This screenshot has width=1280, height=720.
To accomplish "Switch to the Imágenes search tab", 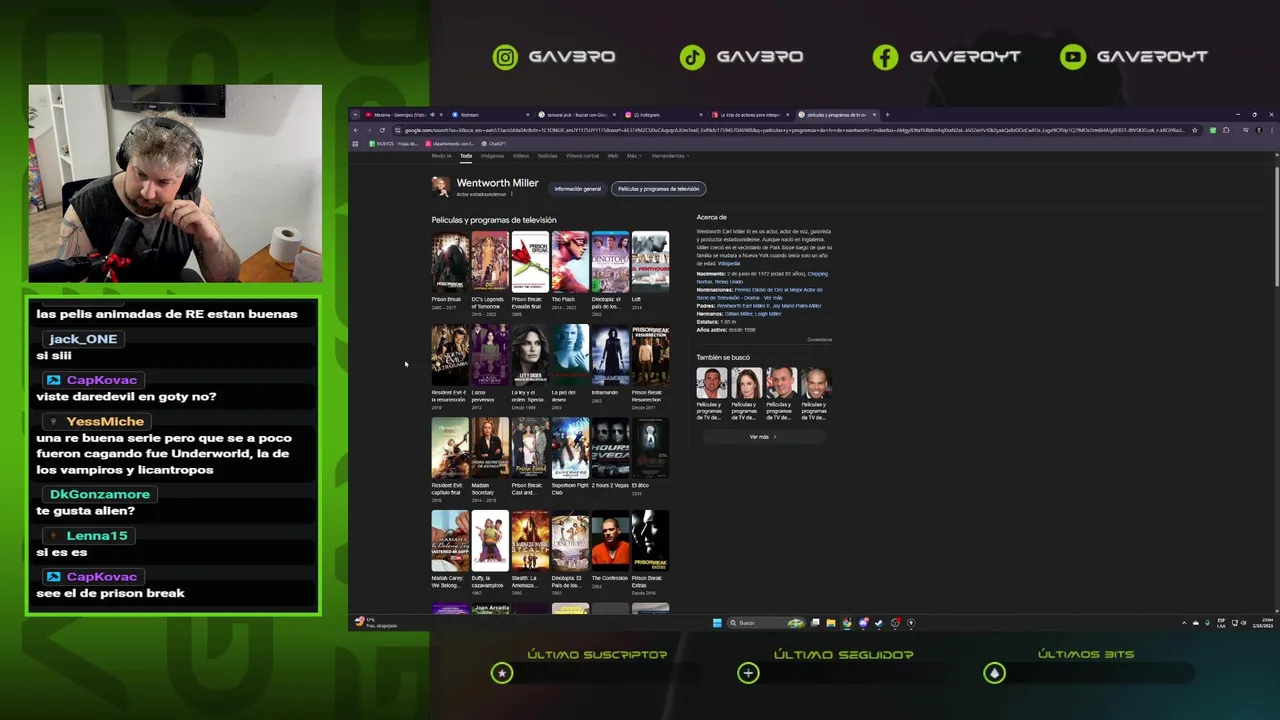I will tap(492, 156).
